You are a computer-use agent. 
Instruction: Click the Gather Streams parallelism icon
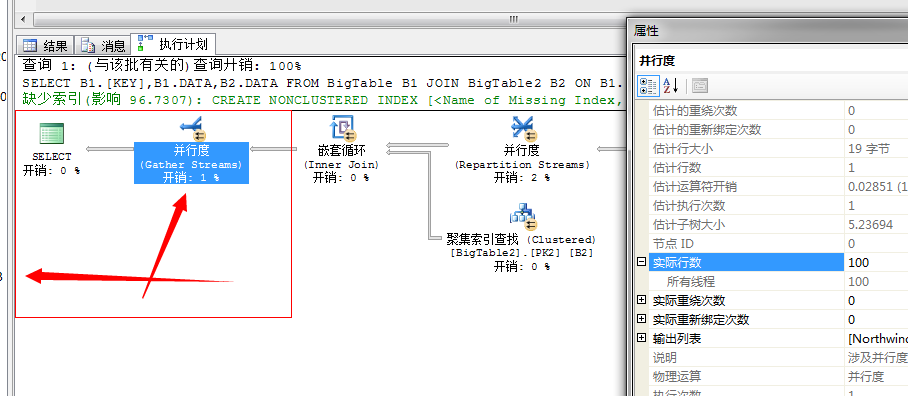coord(192,129)
